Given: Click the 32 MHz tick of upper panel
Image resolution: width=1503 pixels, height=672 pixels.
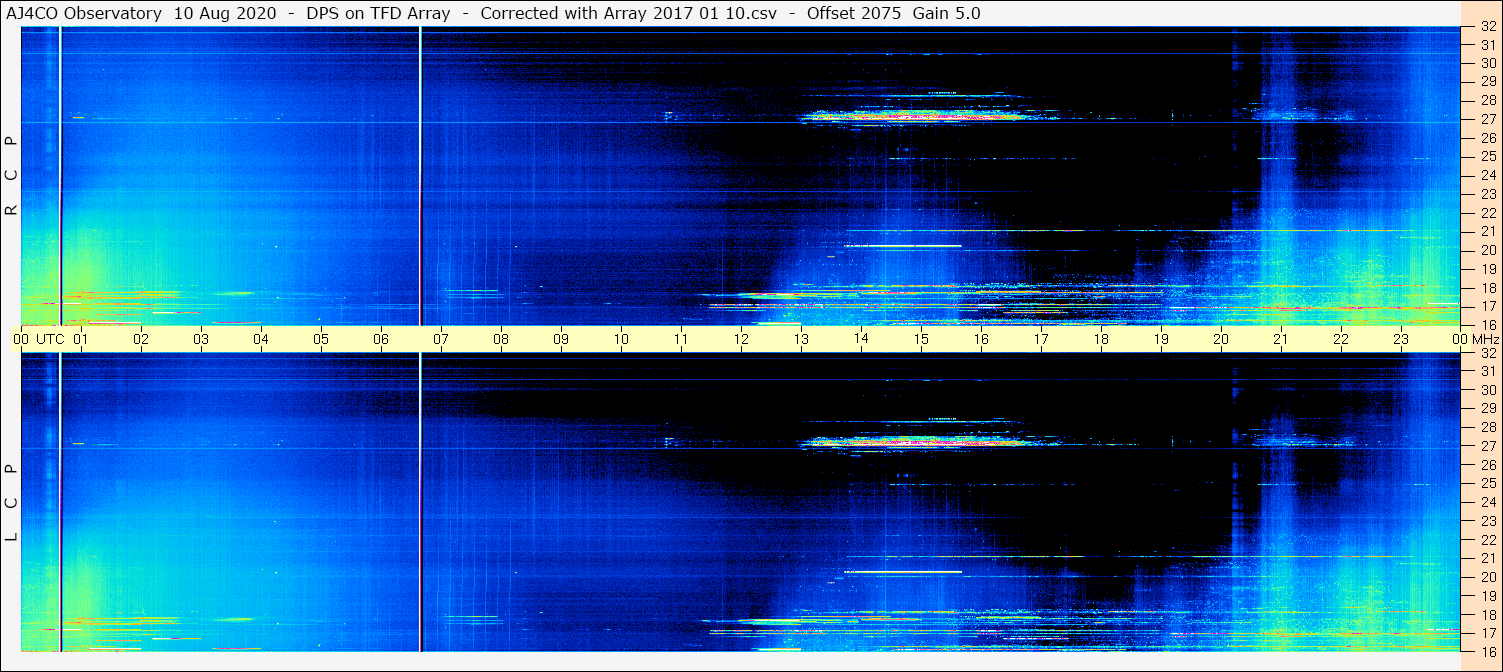Looking at the screenshot, I should [1487, 27].
